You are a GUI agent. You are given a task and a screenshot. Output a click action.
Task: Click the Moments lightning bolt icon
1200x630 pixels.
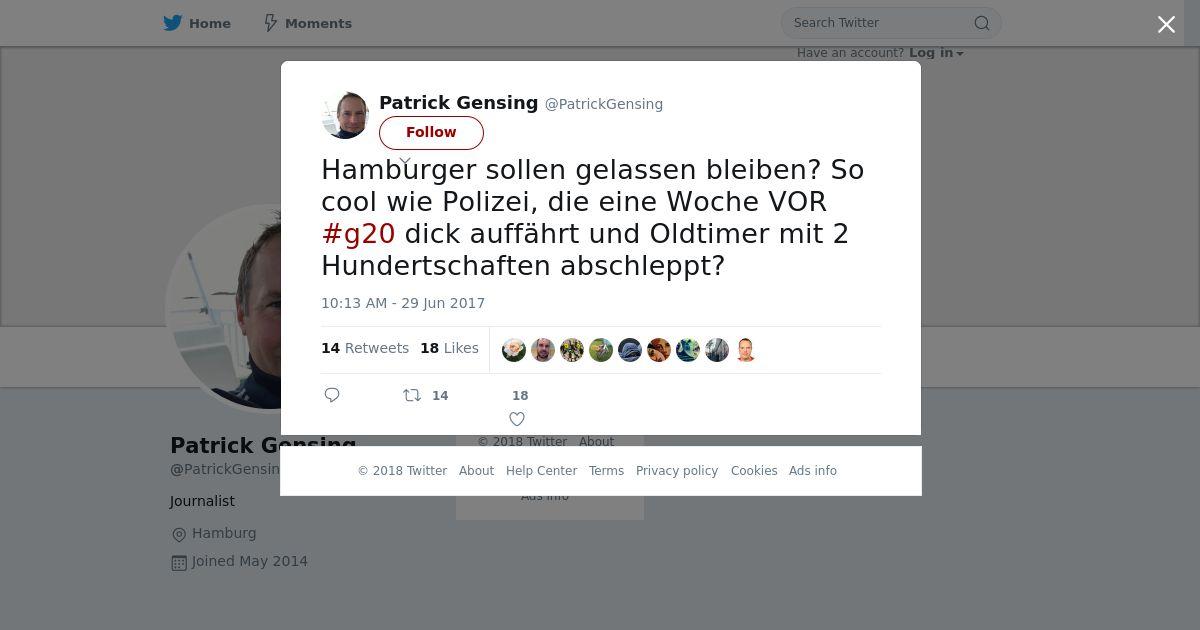270,23
